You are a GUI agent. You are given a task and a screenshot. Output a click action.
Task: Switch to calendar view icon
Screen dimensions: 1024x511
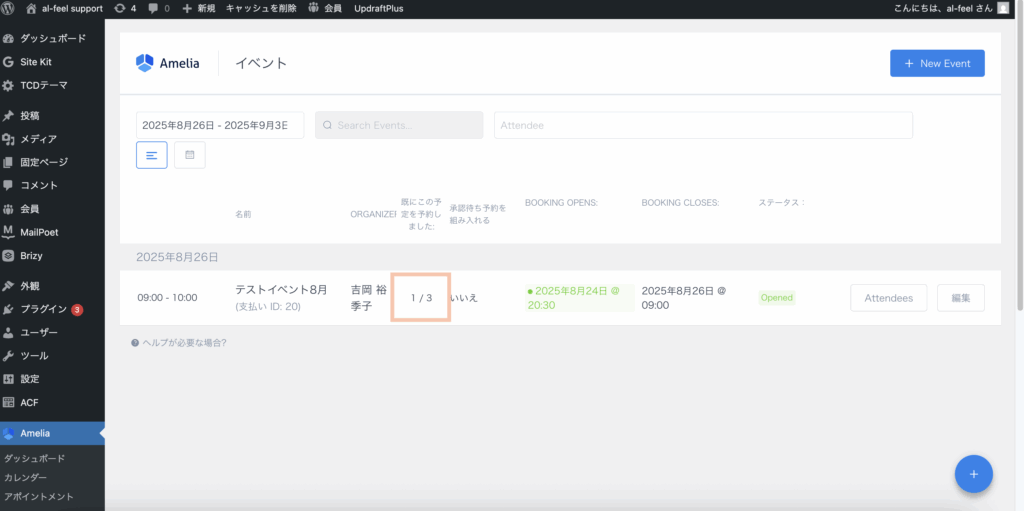tap(190, 155)
